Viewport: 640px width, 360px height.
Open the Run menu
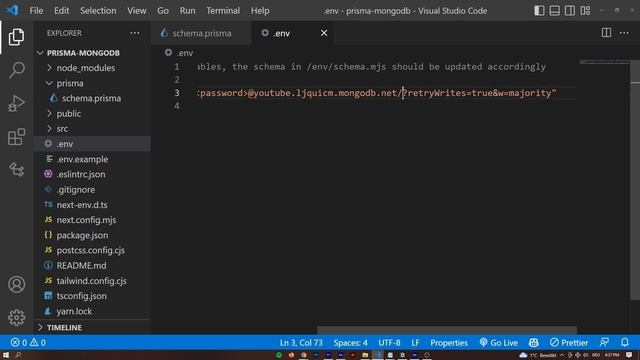click(188, 11)
